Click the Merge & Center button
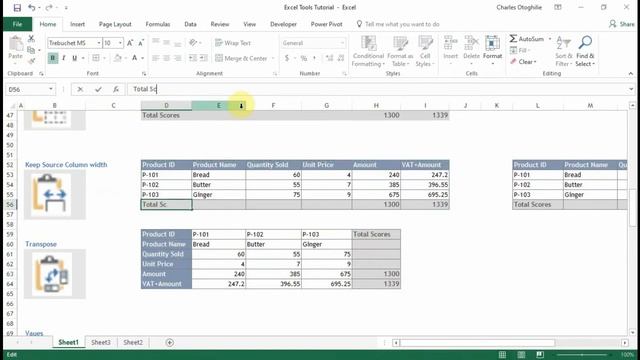This screenshot has height=360, width=640. tap(241, 58)
